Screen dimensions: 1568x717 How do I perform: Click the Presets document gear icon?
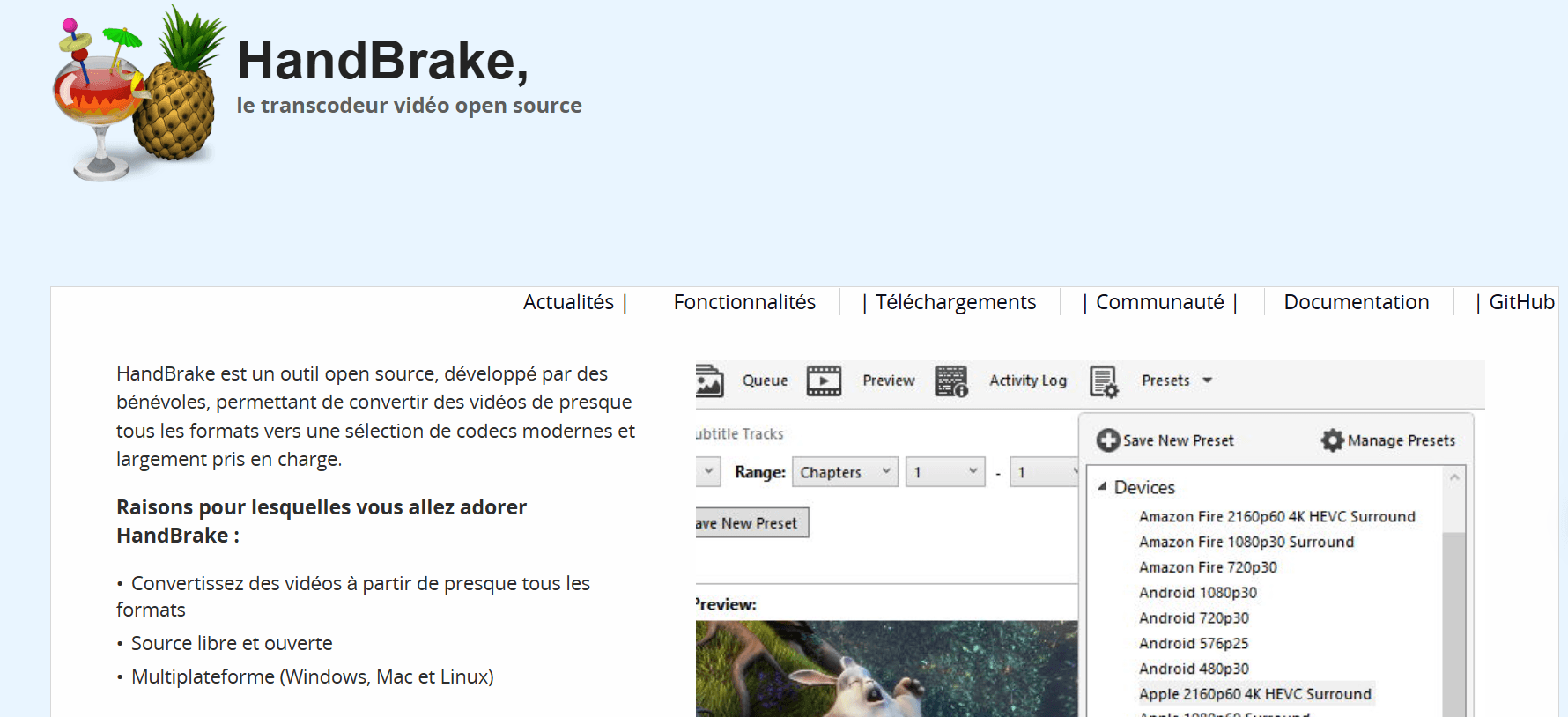pyautogui.click(x=1104, y=381)
